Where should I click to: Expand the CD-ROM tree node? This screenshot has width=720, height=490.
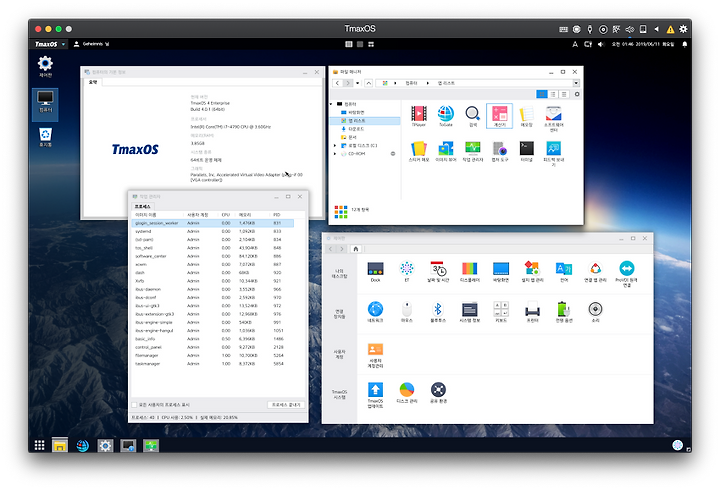click(x=335, y=154)
